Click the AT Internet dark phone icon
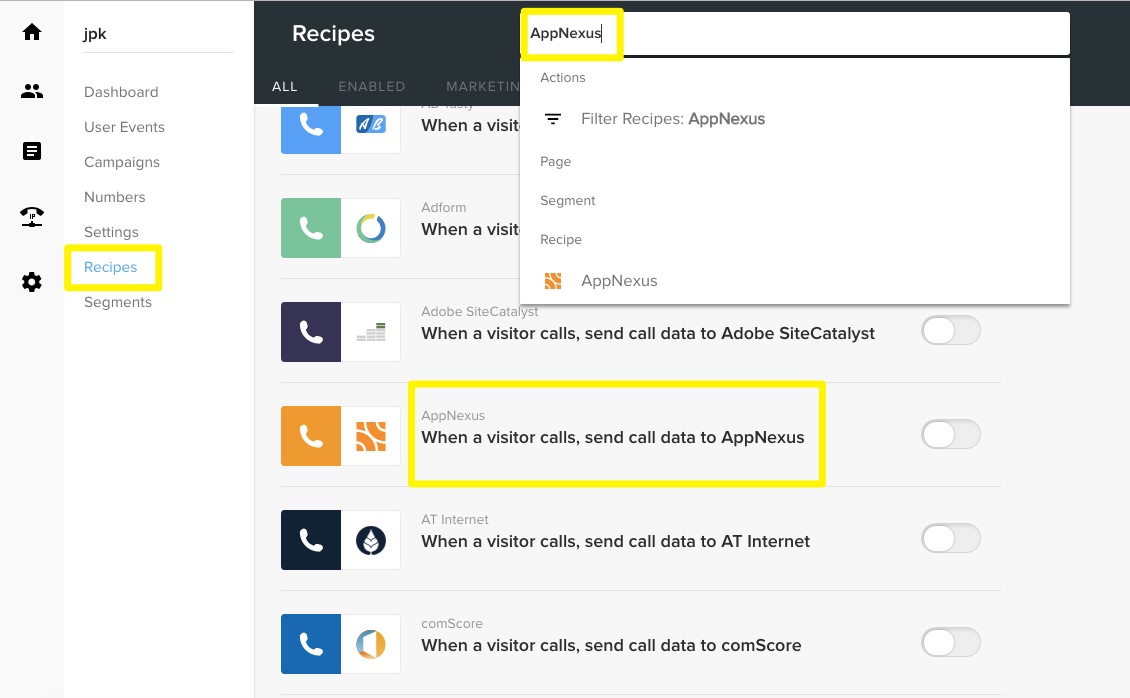1130x698 pixels. click(x=311, y=540)
